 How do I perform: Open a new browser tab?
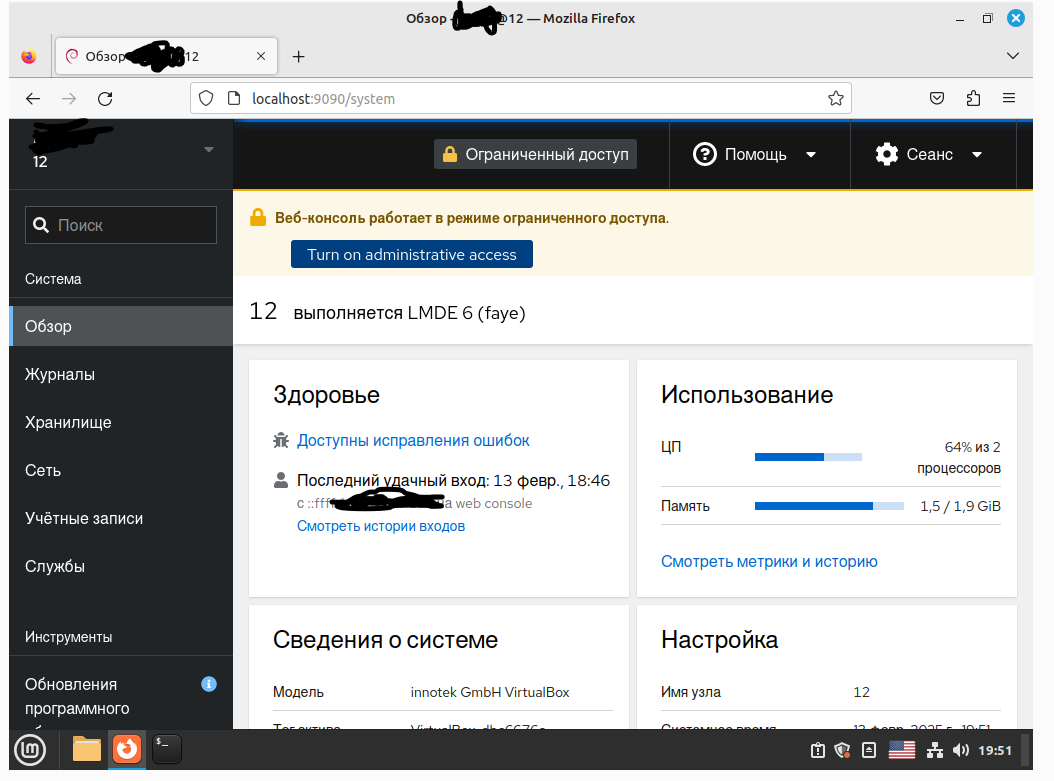point(298,56)
